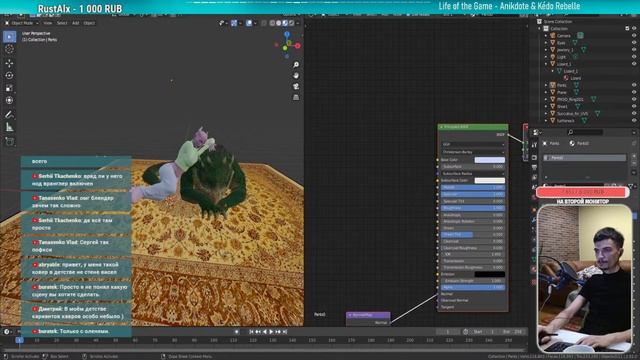Screen dimensions: 640x360
Task: Open viewport shading options dropdown arrow
Action: pyautogui.click(x=297, y=23)
